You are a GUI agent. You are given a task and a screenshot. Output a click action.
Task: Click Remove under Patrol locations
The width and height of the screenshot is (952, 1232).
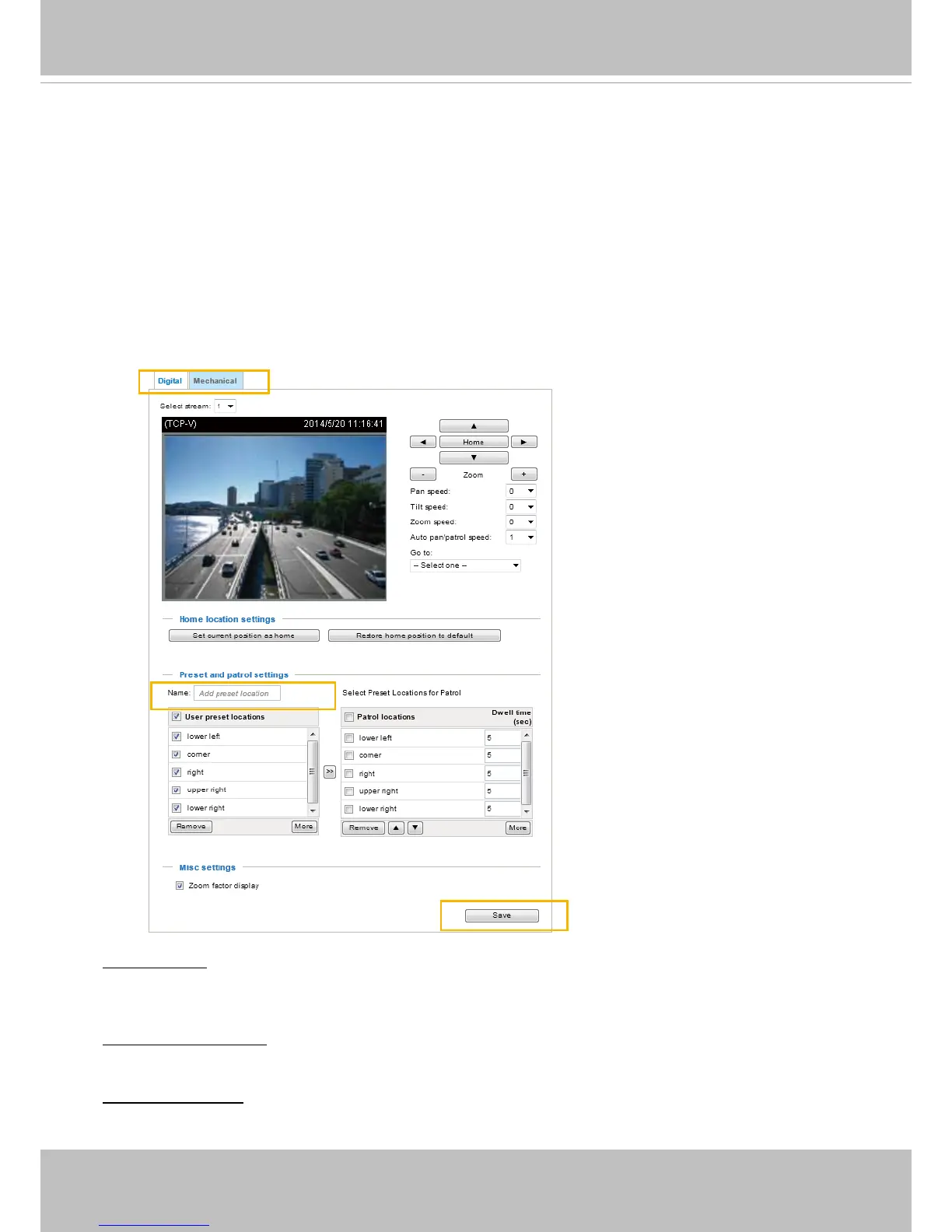coord(364,828)
